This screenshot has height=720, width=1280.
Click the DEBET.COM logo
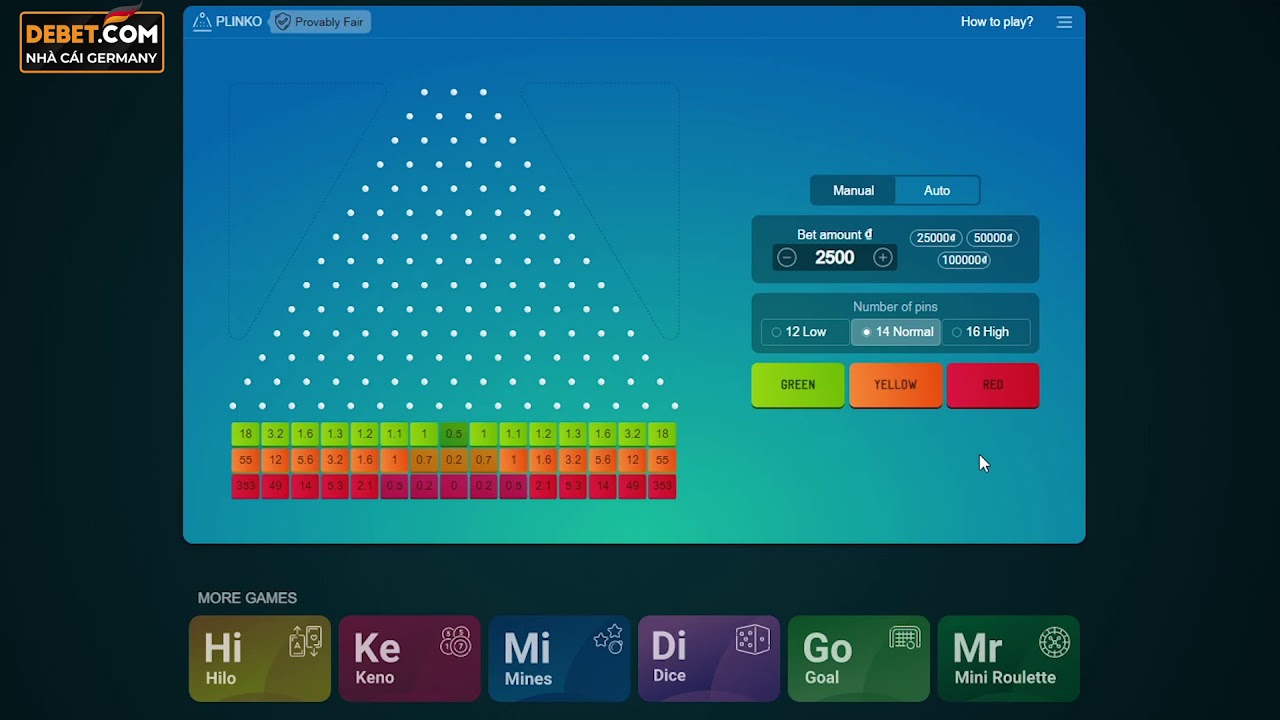[92, 40]
